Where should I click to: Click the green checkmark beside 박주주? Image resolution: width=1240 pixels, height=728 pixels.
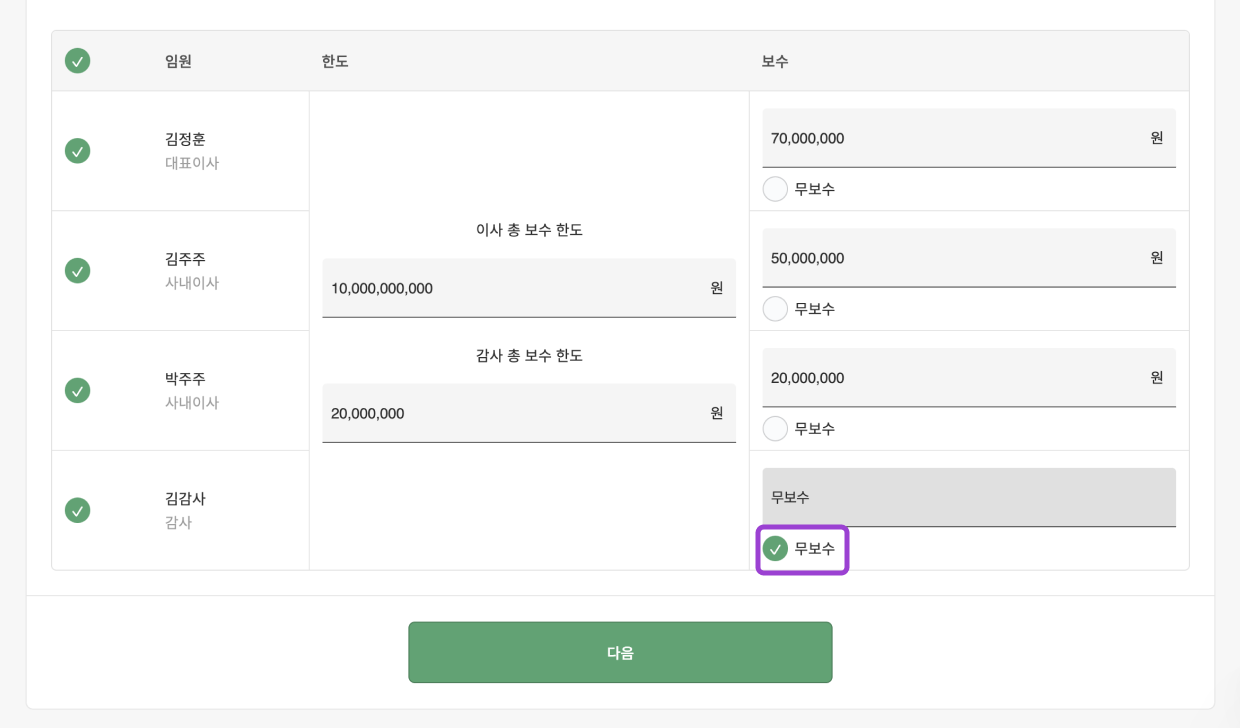(x=77, y=390)
